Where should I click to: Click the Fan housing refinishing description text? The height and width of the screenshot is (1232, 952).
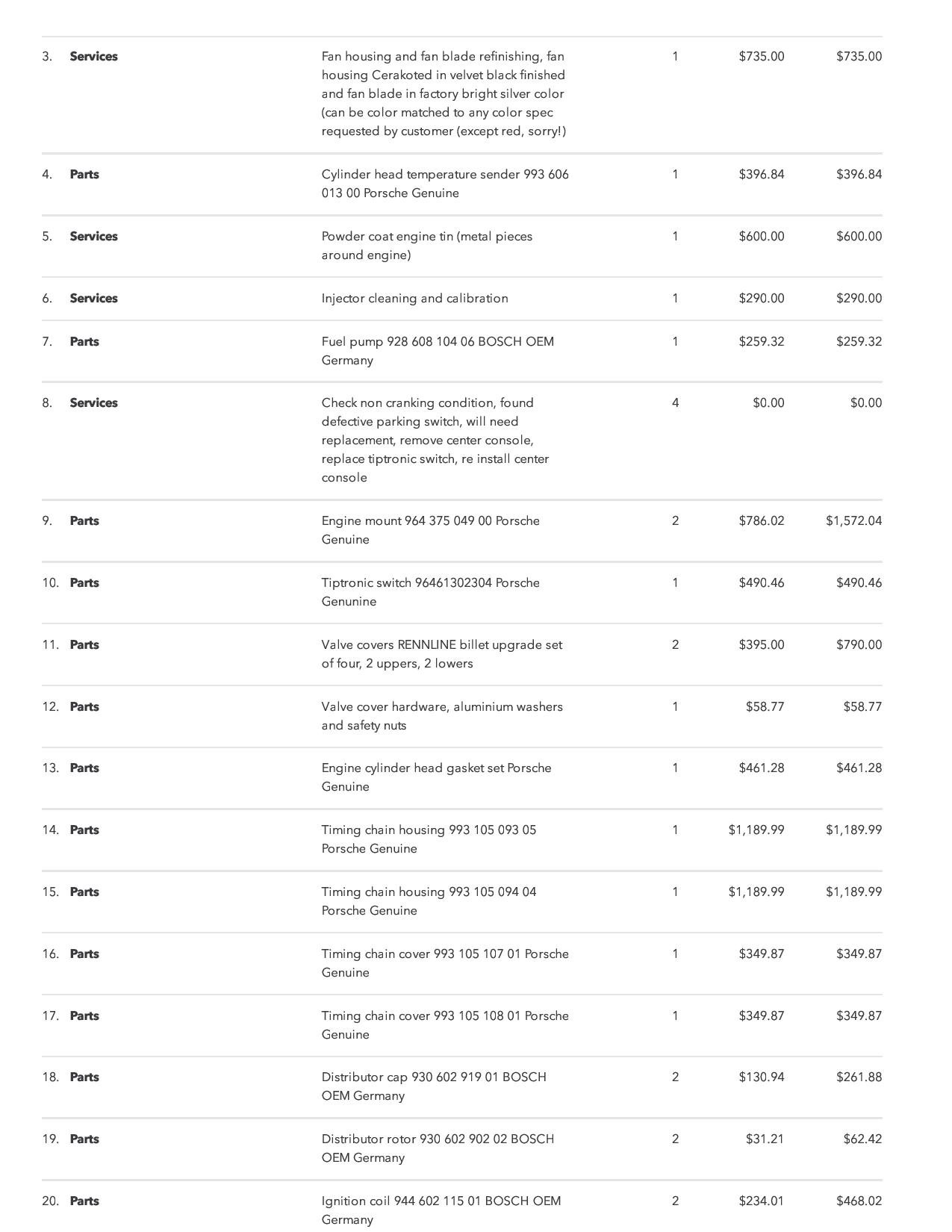coord(444,93)
